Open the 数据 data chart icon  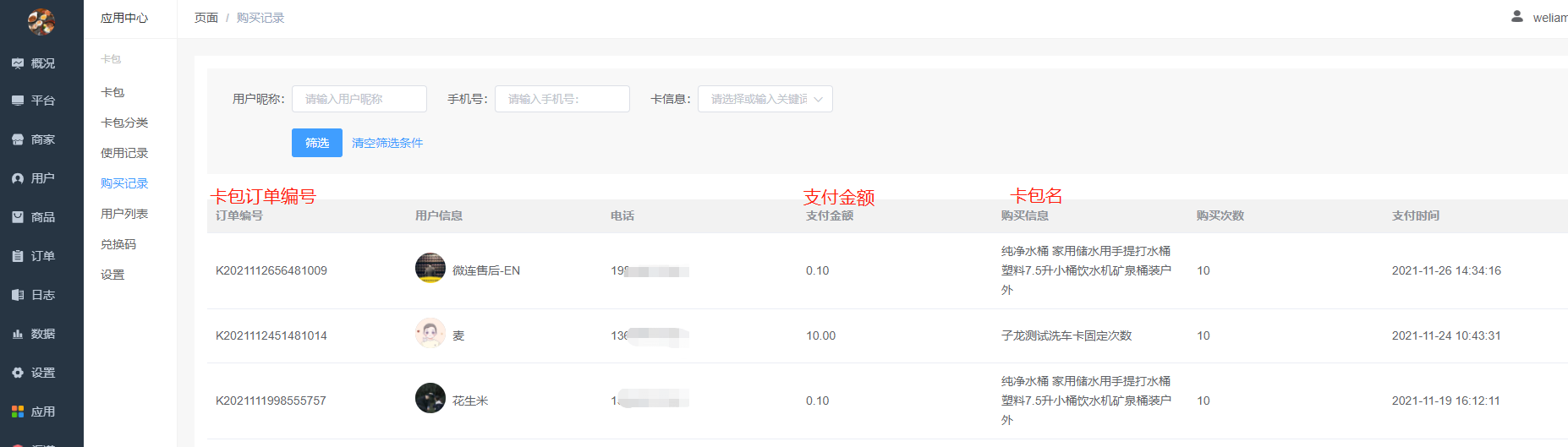(x=18, y=334)
